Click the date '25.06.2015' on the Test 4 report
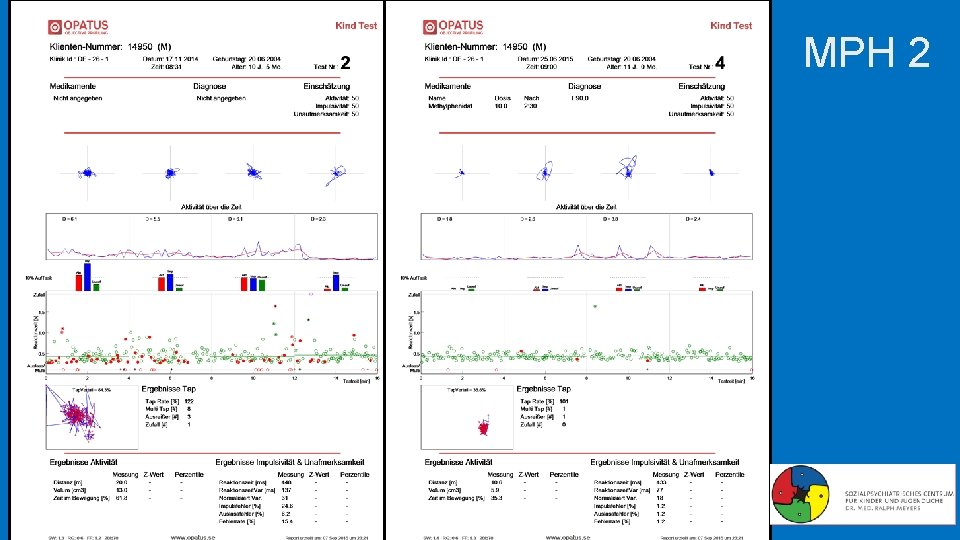Image resolution: width=960 pixels, height=540 pixels. (556, 59)
